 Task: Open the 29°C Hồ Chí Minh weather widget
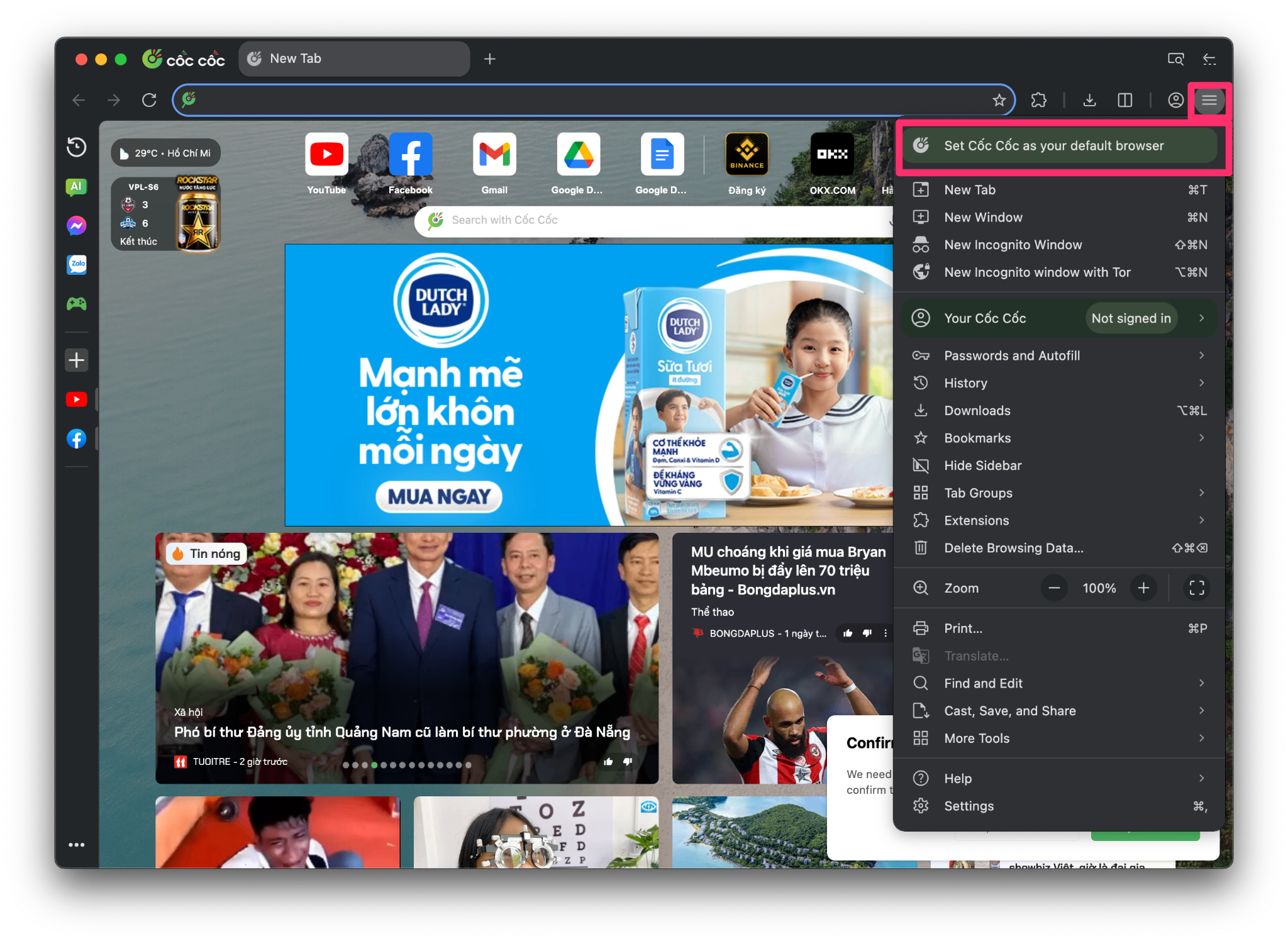click(x=165, y=153)
